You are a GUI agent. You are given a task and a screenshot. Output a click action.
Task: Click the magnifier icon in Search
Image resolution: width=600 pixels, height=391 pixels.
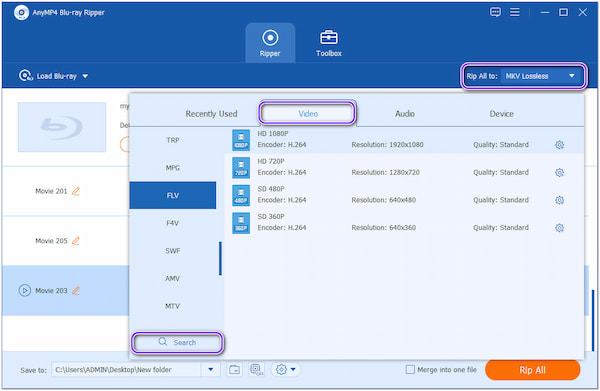[x=163, y=341]
